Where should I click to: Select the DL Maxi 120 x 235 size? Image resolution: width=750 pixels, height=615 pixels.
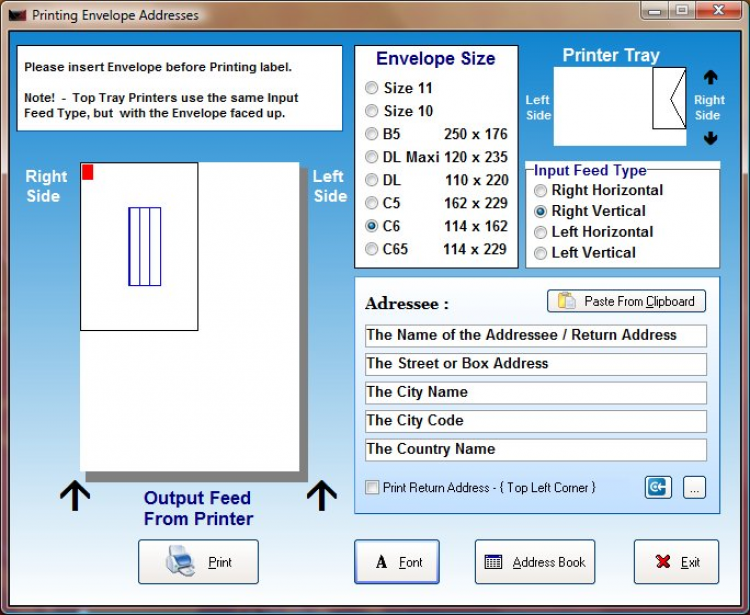(x=372, y=157)
